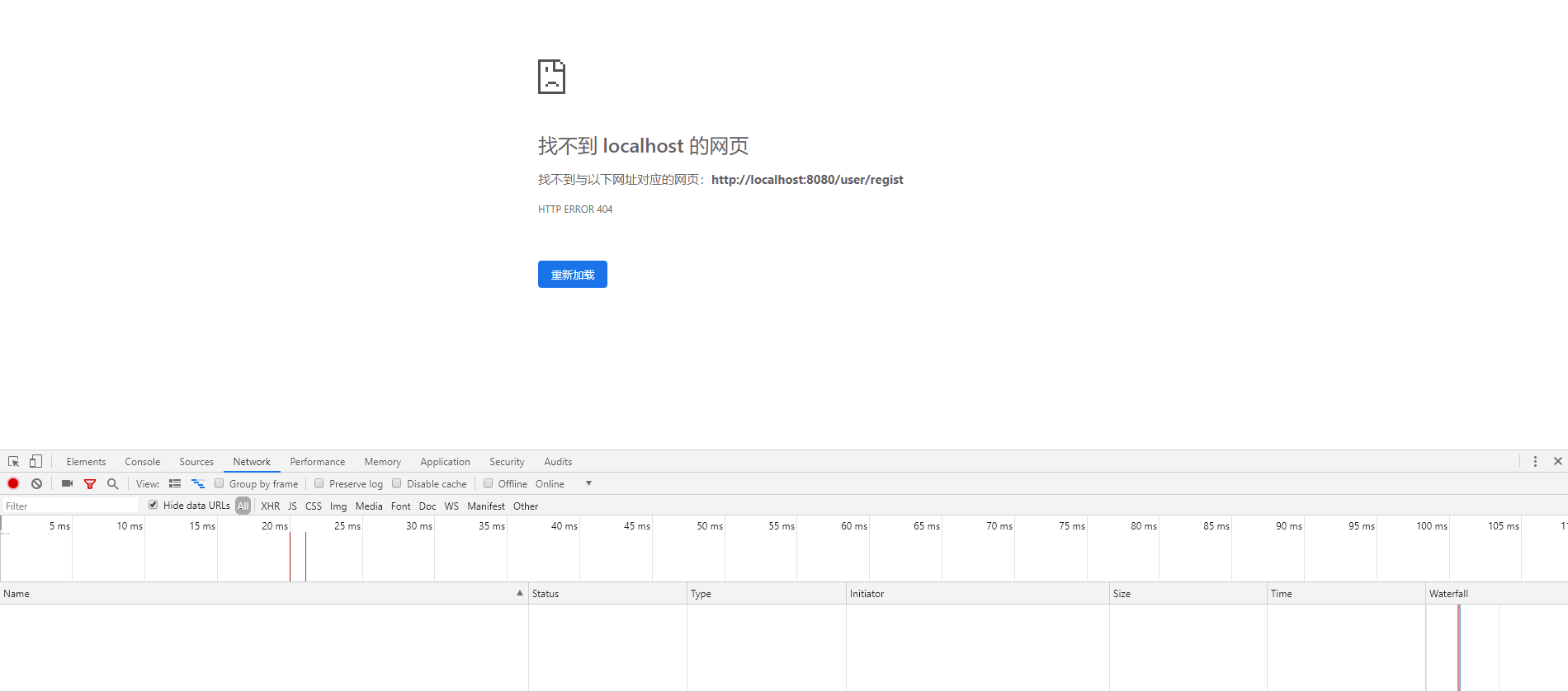Viewport: 1568px width, 692px height.
Task: Enable Group by frame checkbox
Action: point(220,483)
